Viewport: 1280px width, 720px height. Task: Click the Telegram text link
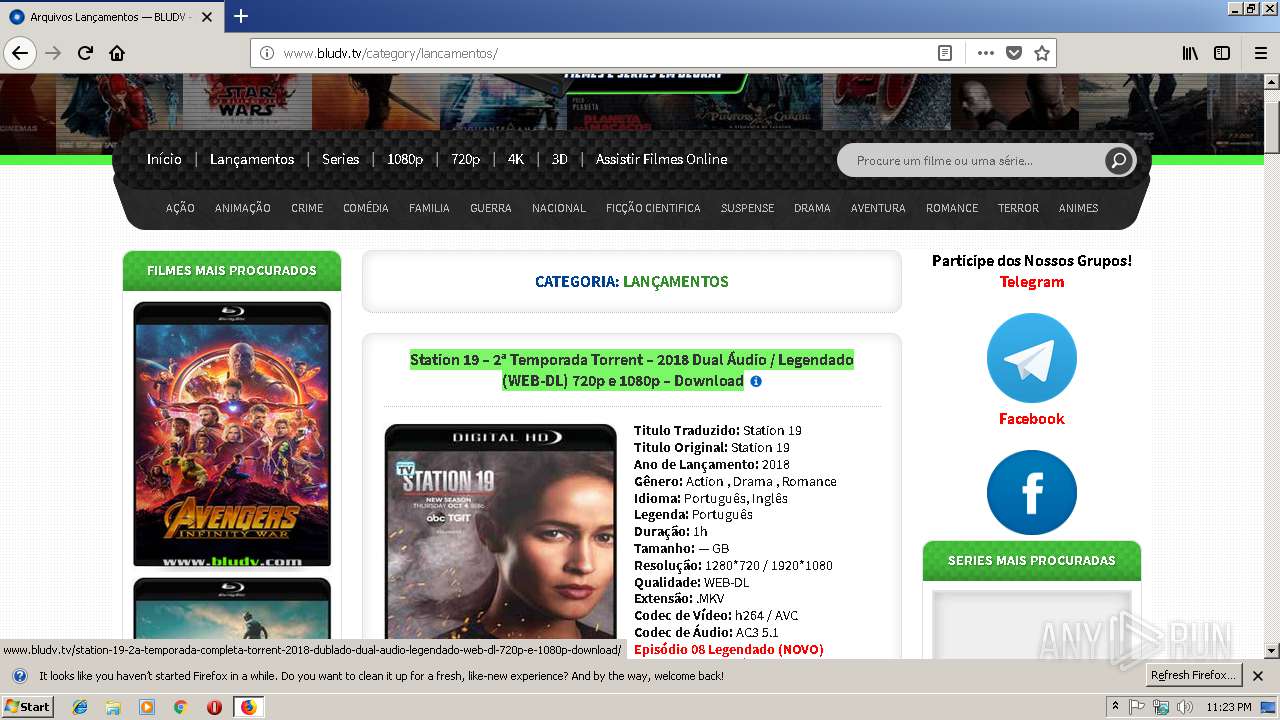(x=1031, y=282)
